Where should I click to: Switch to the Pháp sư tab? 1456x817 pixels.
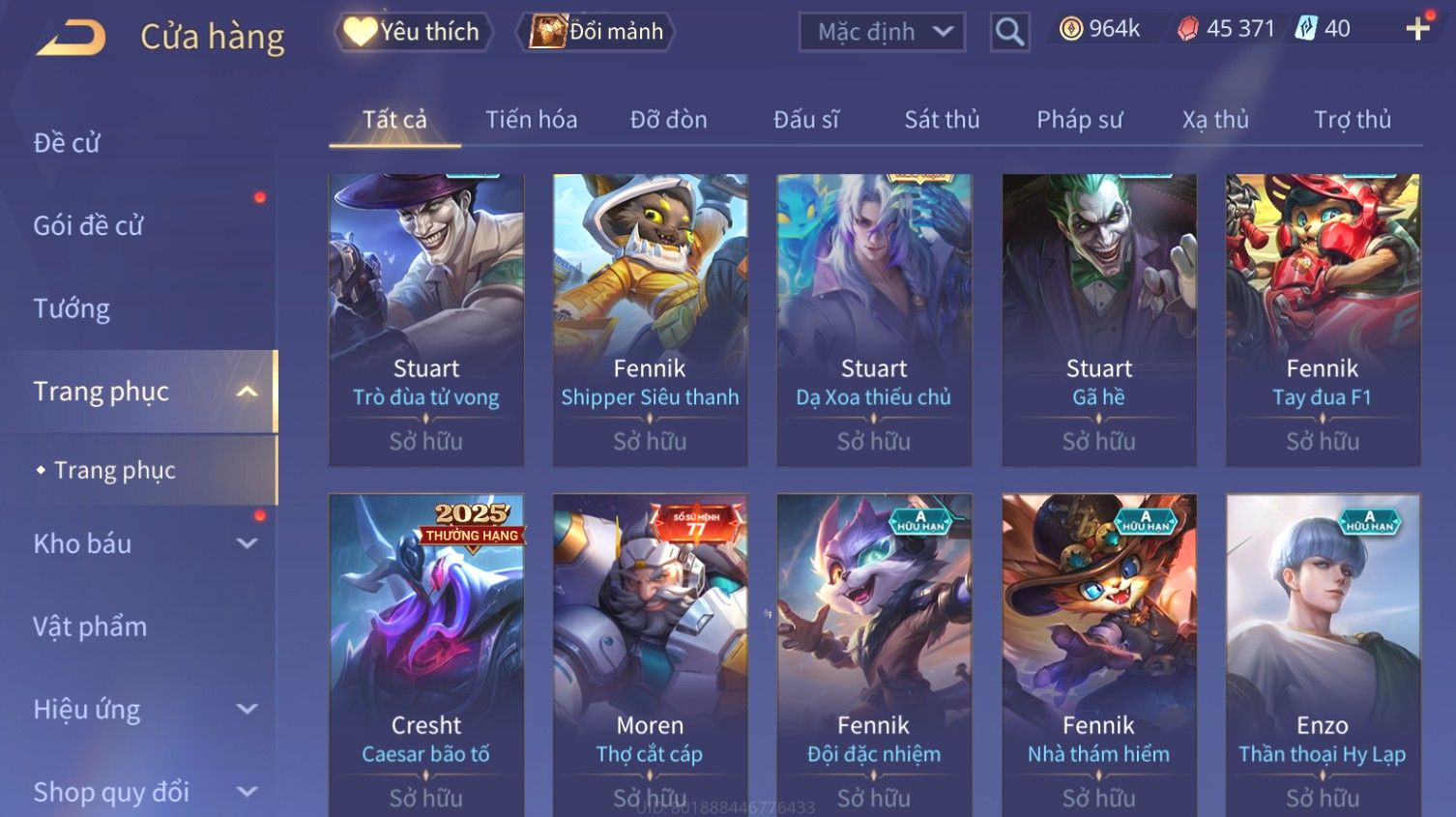[x=1079, y=120]
